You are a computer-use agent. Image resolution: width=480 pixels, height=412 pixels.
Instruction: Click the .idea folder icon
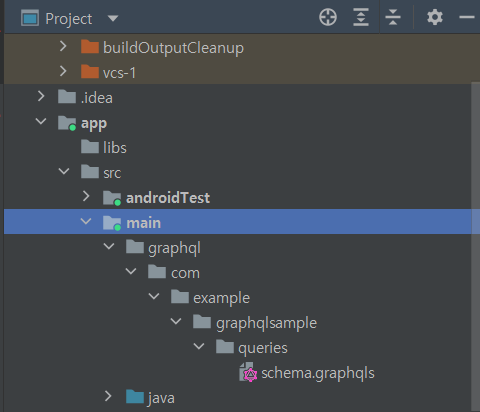click(x=67, y=97)
